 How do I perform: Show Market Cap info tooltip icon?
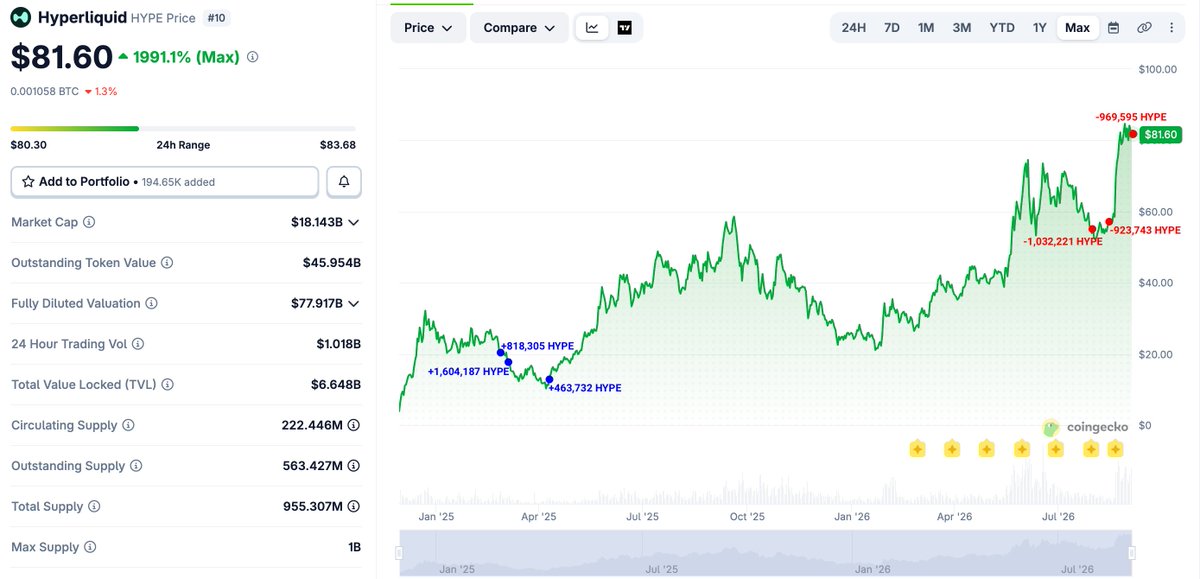tap(89, 222)
